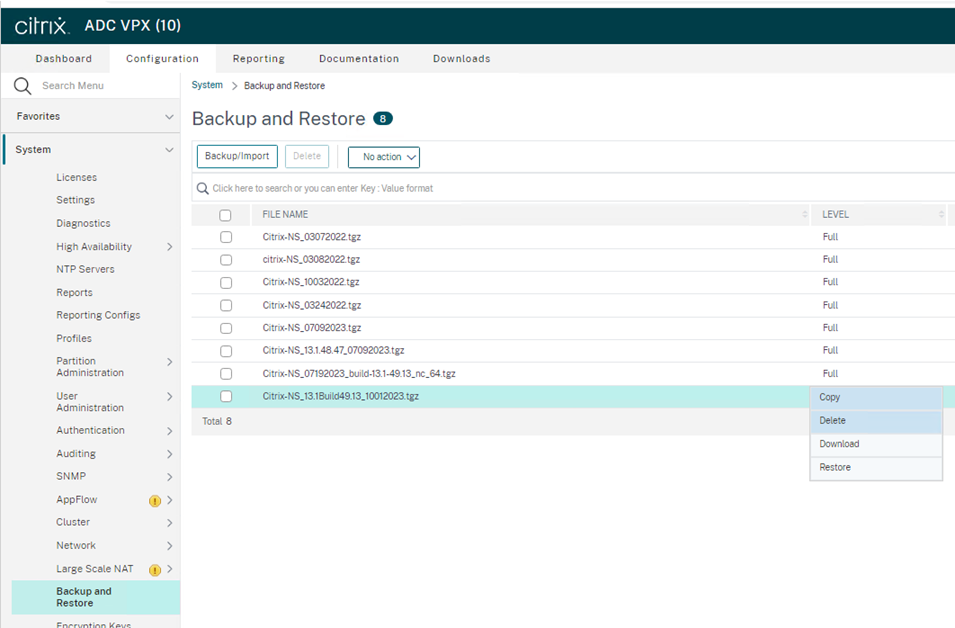Click the FILE NAME column sort icon

pos(805,214)
